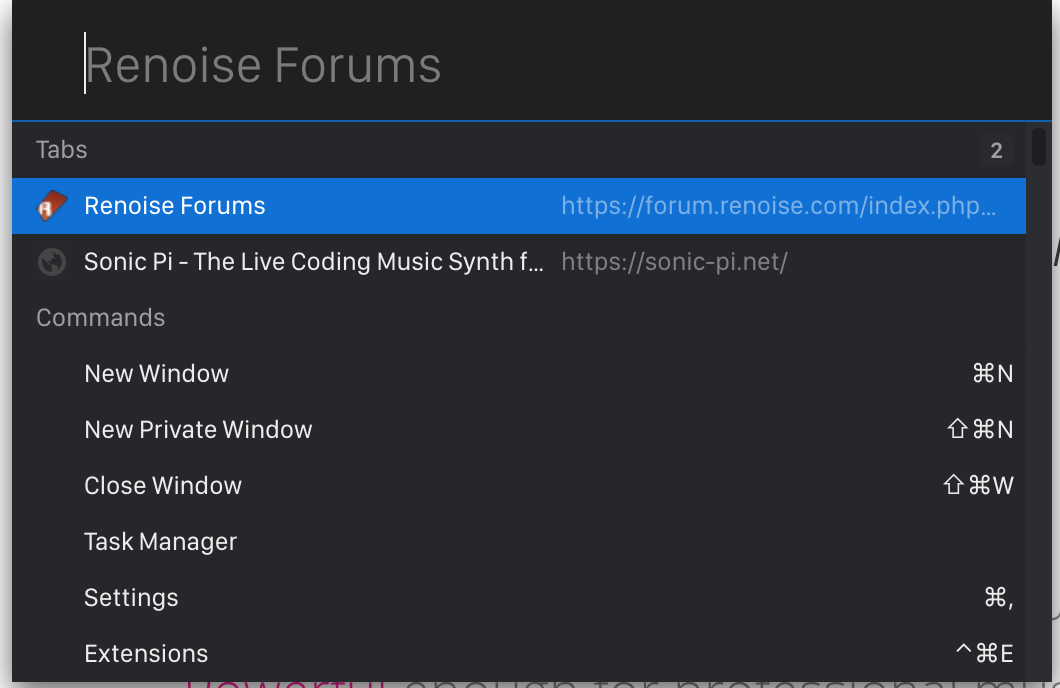Image resolution: width=1060 pixels, height=688 pixels.
Task: Run the New Window command
Action: tap(519, 374)
